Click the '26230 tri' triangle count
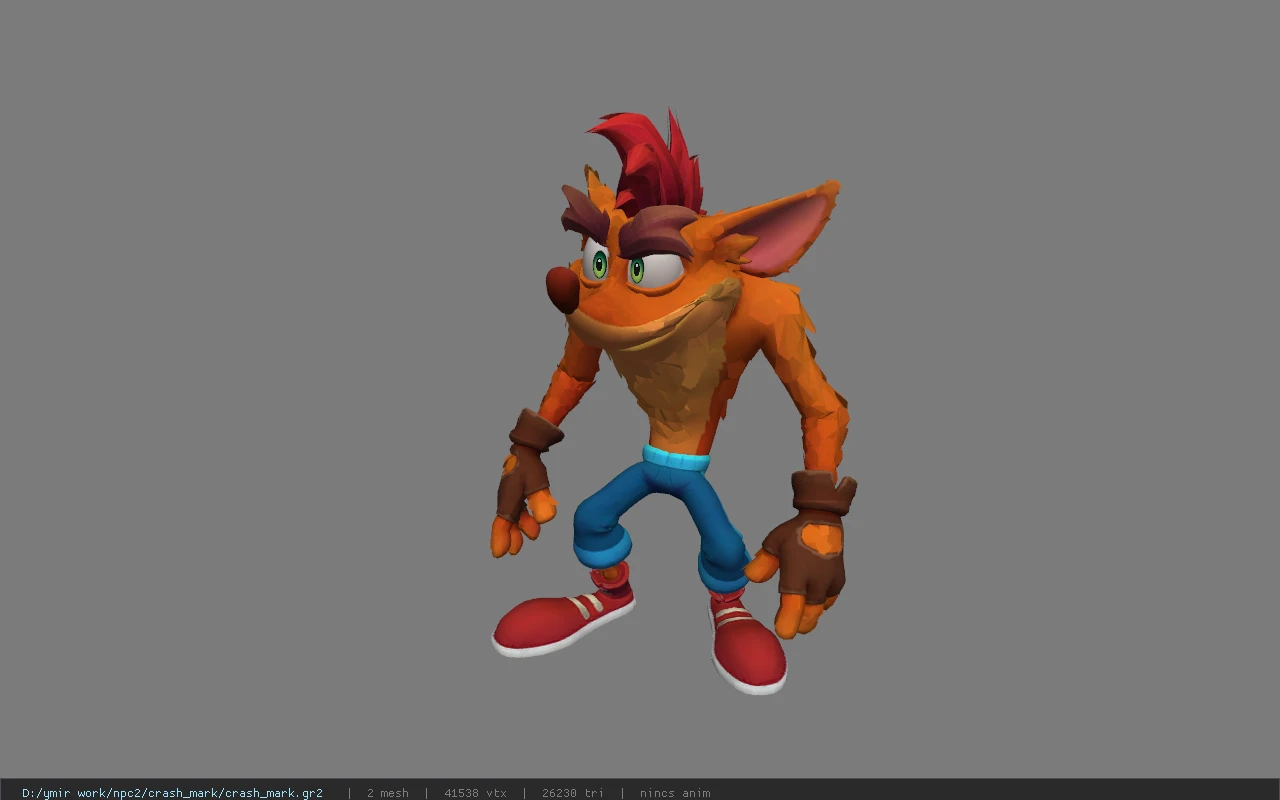The width and height of the screenshot is (1280, 800). tap(572, 793)
